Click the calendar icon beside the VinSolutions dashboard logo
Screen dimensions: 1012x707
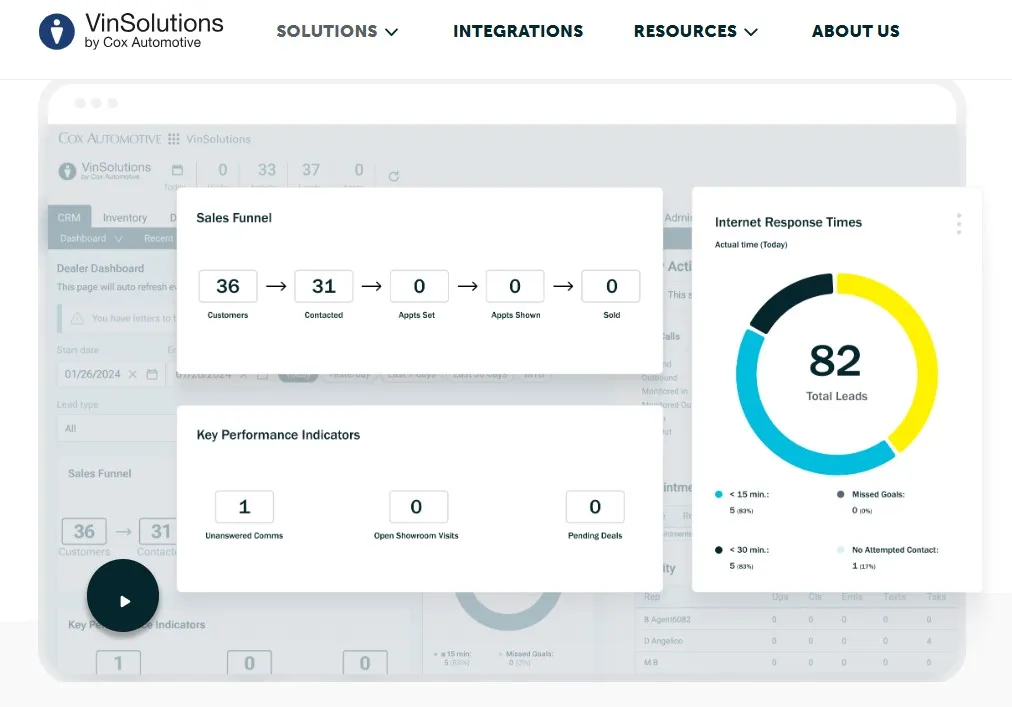[177, 170]
